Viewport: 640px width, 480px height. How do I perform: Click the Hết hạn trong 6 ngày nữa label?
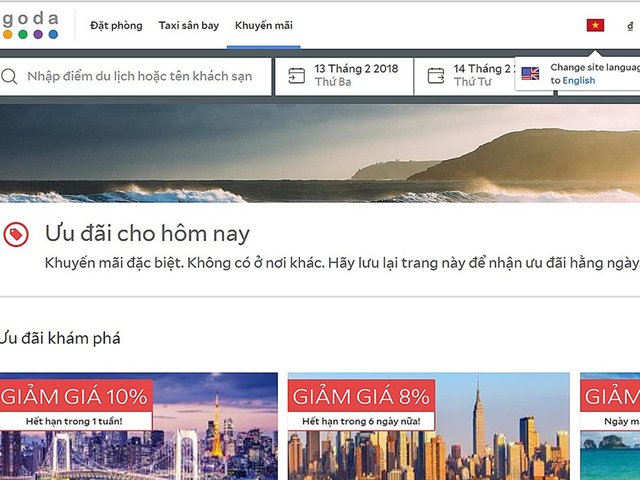361,421
